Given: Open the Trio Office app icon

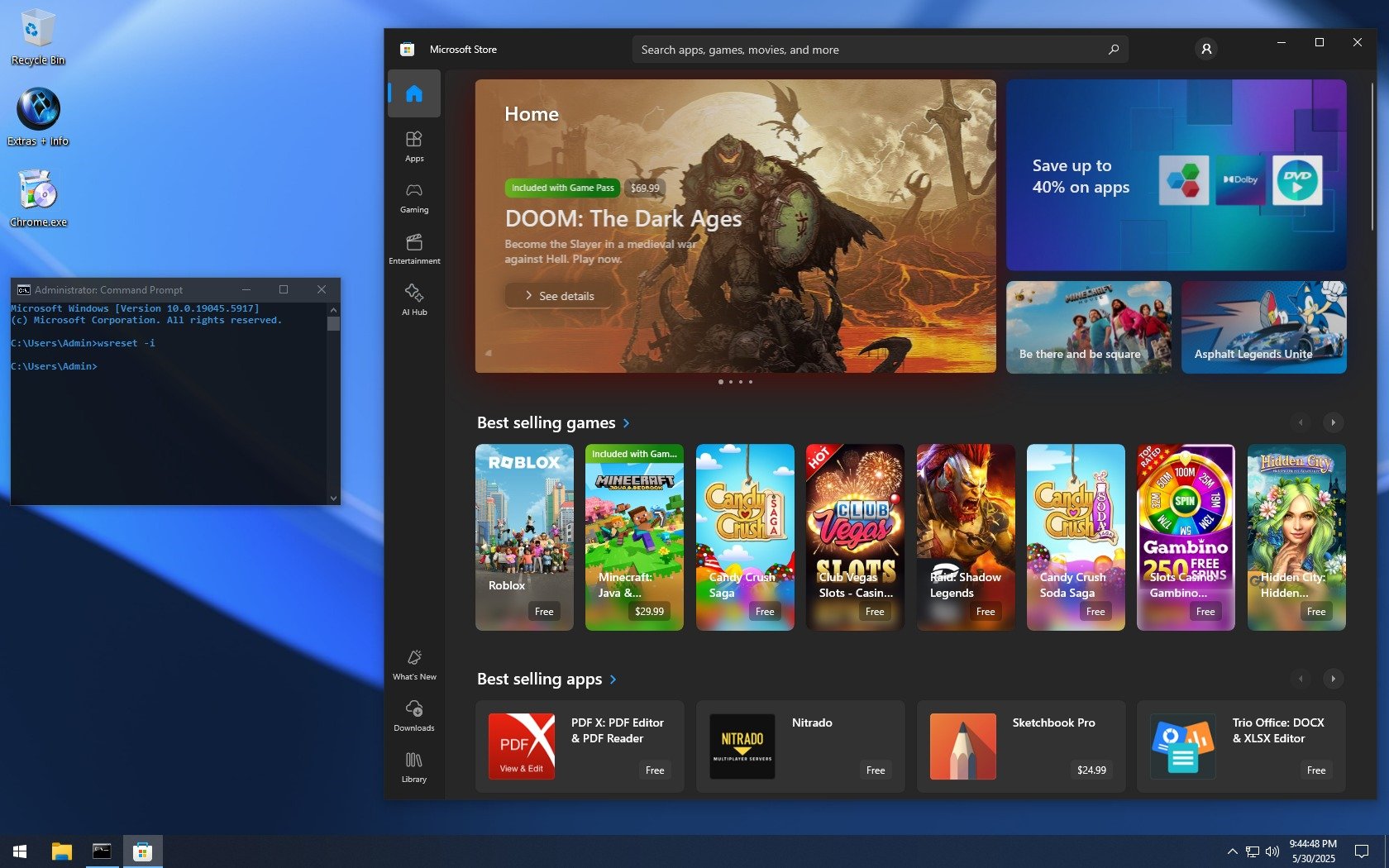Looking at the screenshot, I should [x=1183, y=746].
